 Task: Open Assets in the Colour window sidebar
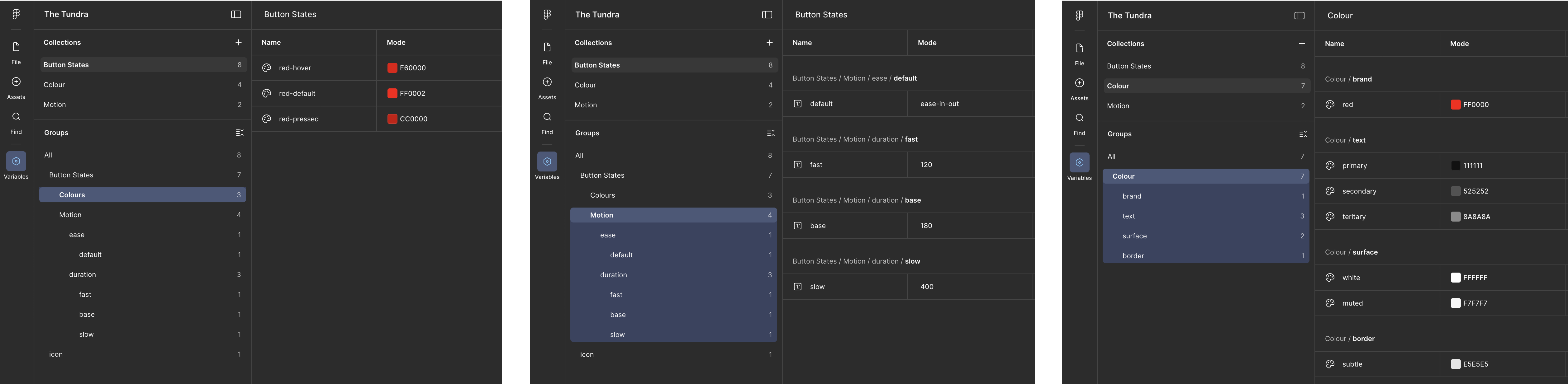1079,83
